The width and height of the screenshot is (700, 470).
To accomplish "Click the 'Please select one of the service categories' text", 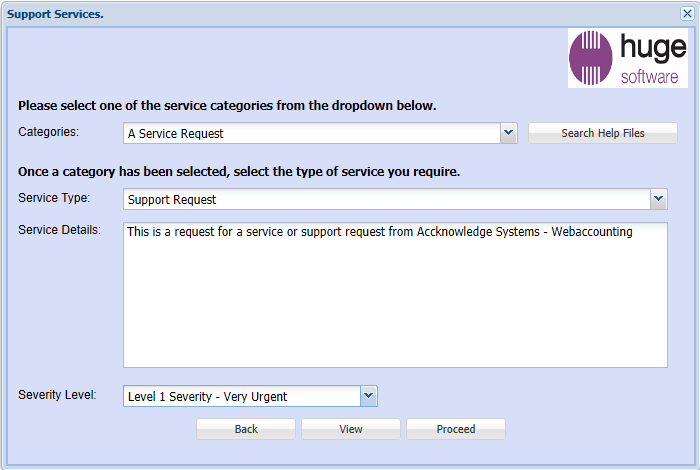I will click(x=227, y=105).
